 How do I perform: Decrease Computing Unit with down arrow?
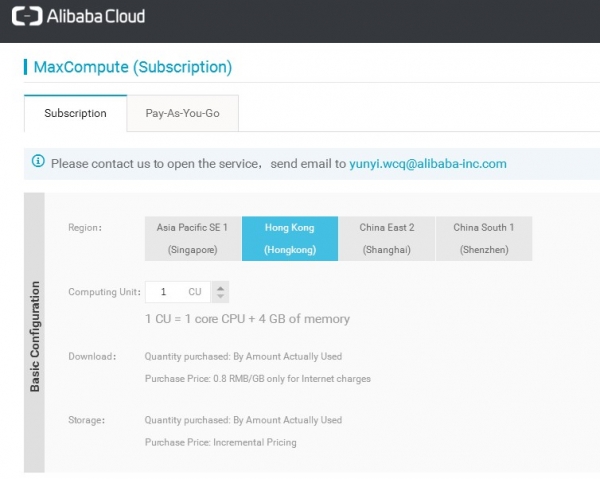220,297
